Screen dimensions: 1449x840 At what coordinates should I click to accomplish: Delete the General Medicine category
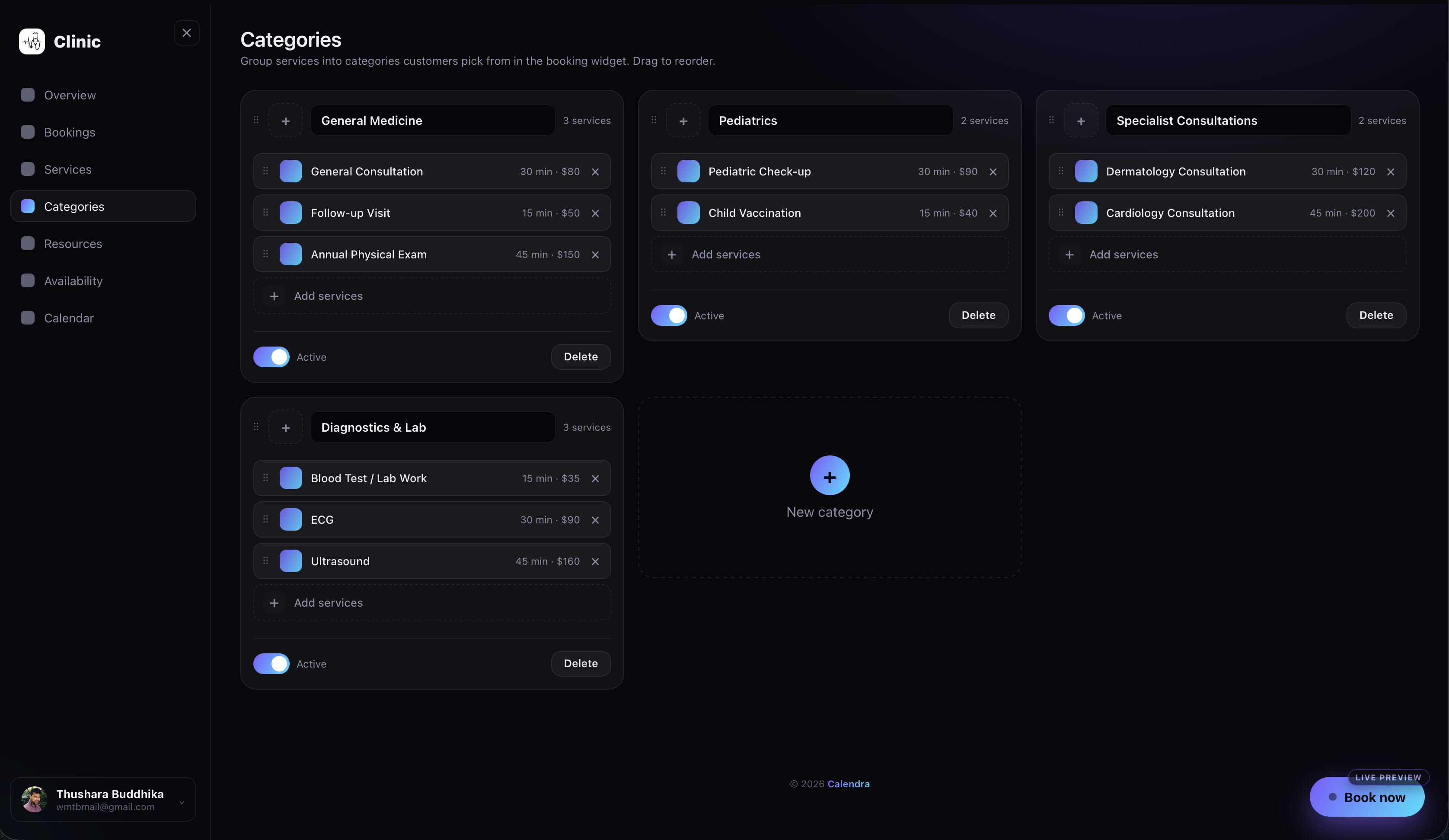point(581,356)
